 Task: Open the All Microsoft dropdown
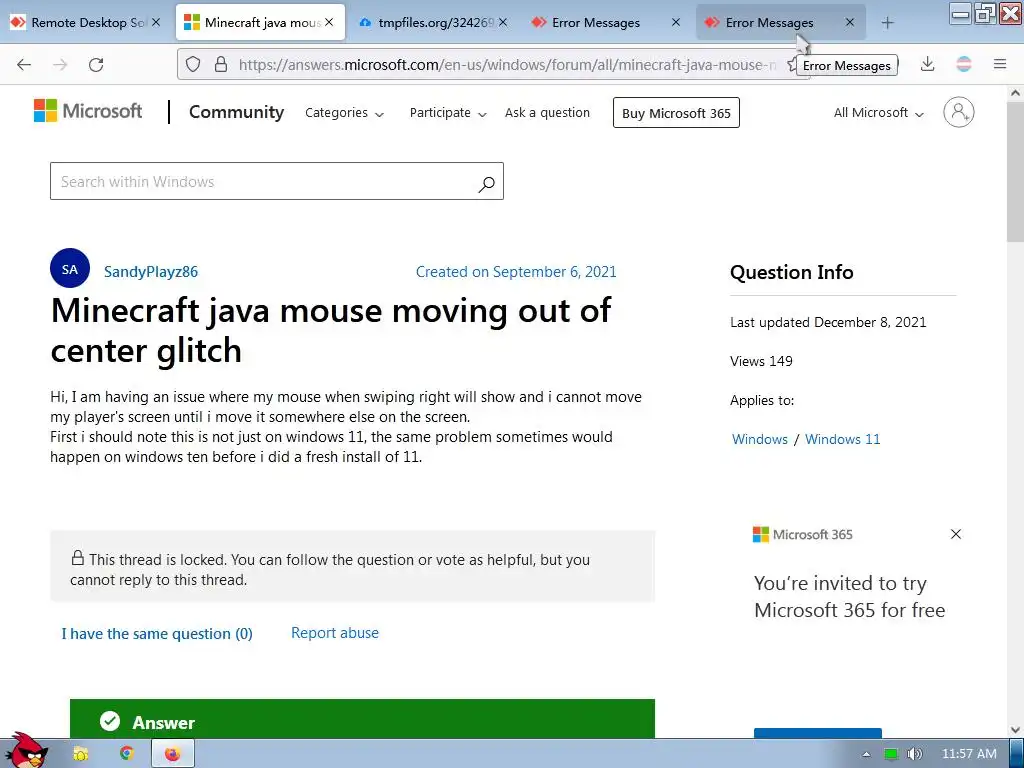878,113
